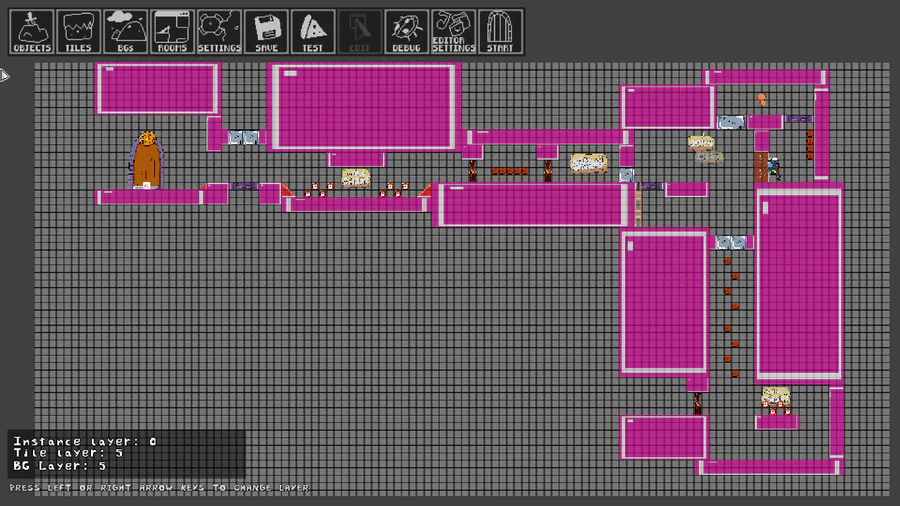
Task: Open the Tiles palette
Action: (79, 32)
